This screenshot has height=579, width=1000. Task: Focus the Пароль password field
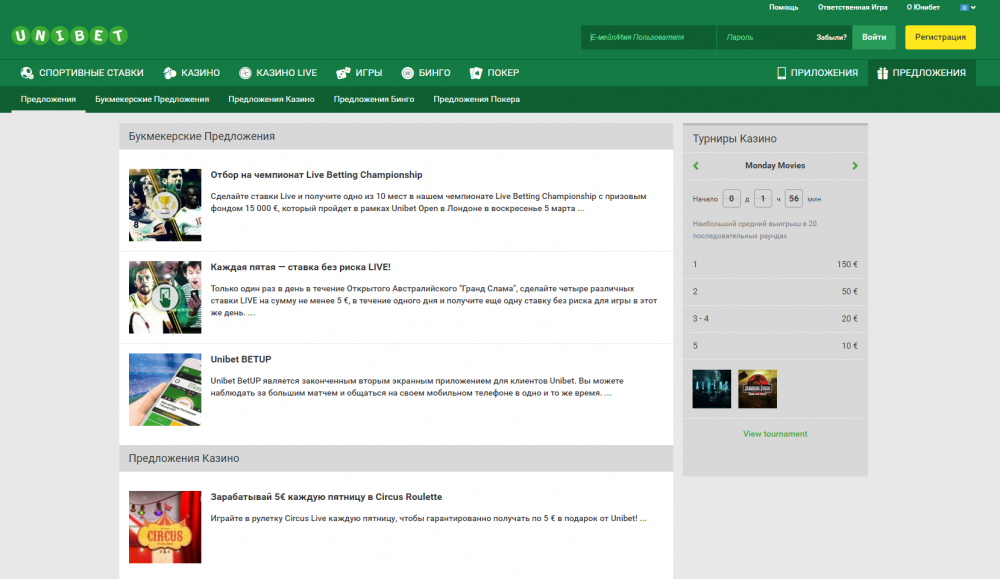click(765, 37)
